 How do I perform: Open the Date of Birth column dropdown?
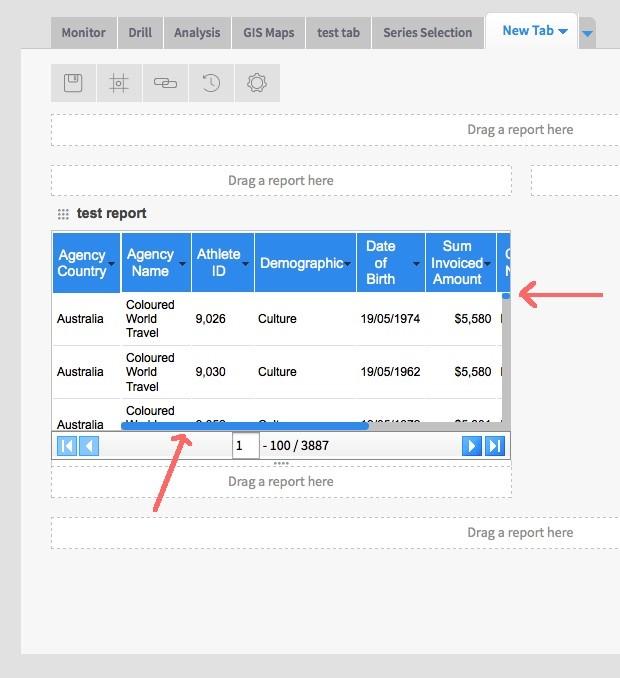(416, 264)
